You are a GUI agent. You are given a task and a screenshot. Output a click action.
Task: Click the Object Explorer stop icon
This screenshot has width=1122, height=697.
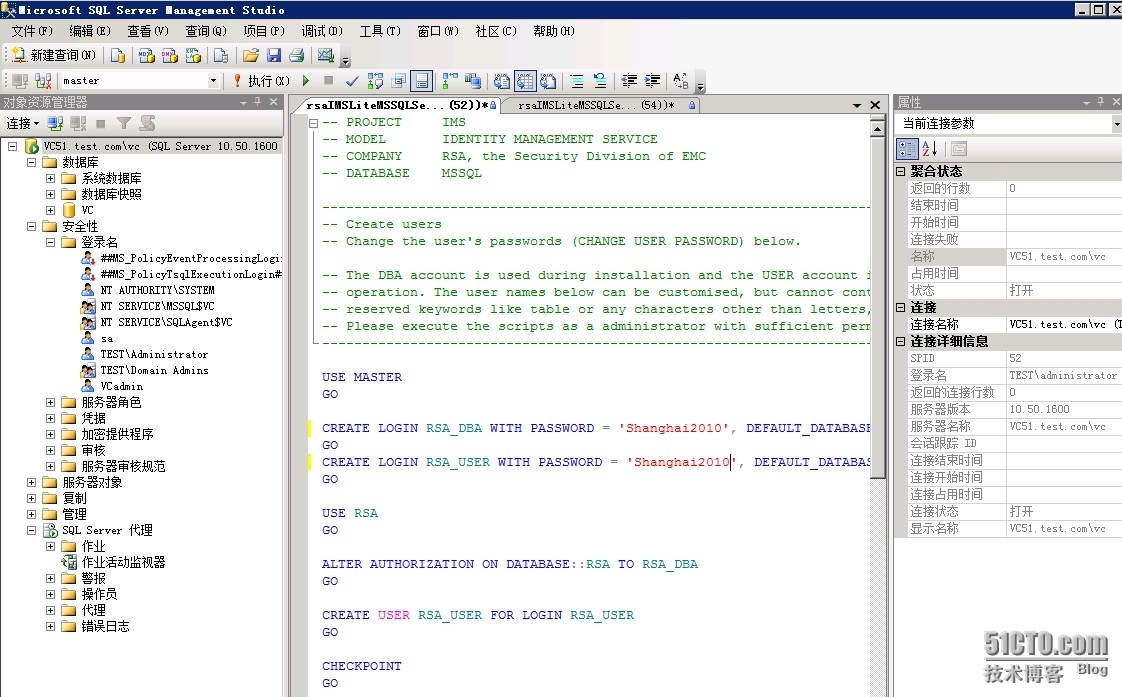coord(101,124)
